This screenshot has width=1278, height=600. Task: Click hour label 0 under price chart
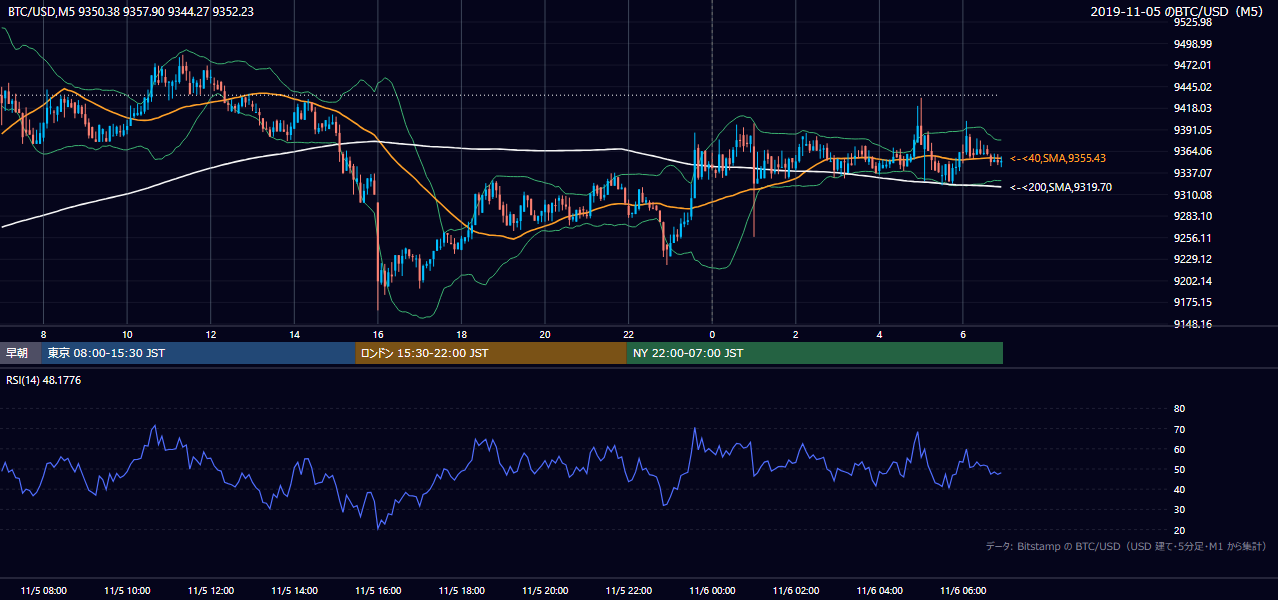click(x=712, y=334)
